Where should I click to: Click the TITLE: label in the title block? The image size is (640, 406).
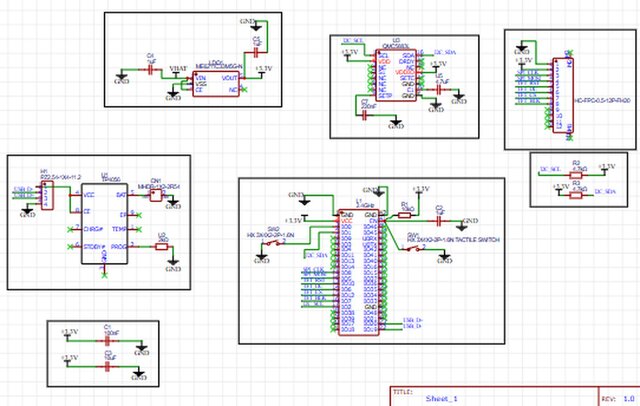402,392
